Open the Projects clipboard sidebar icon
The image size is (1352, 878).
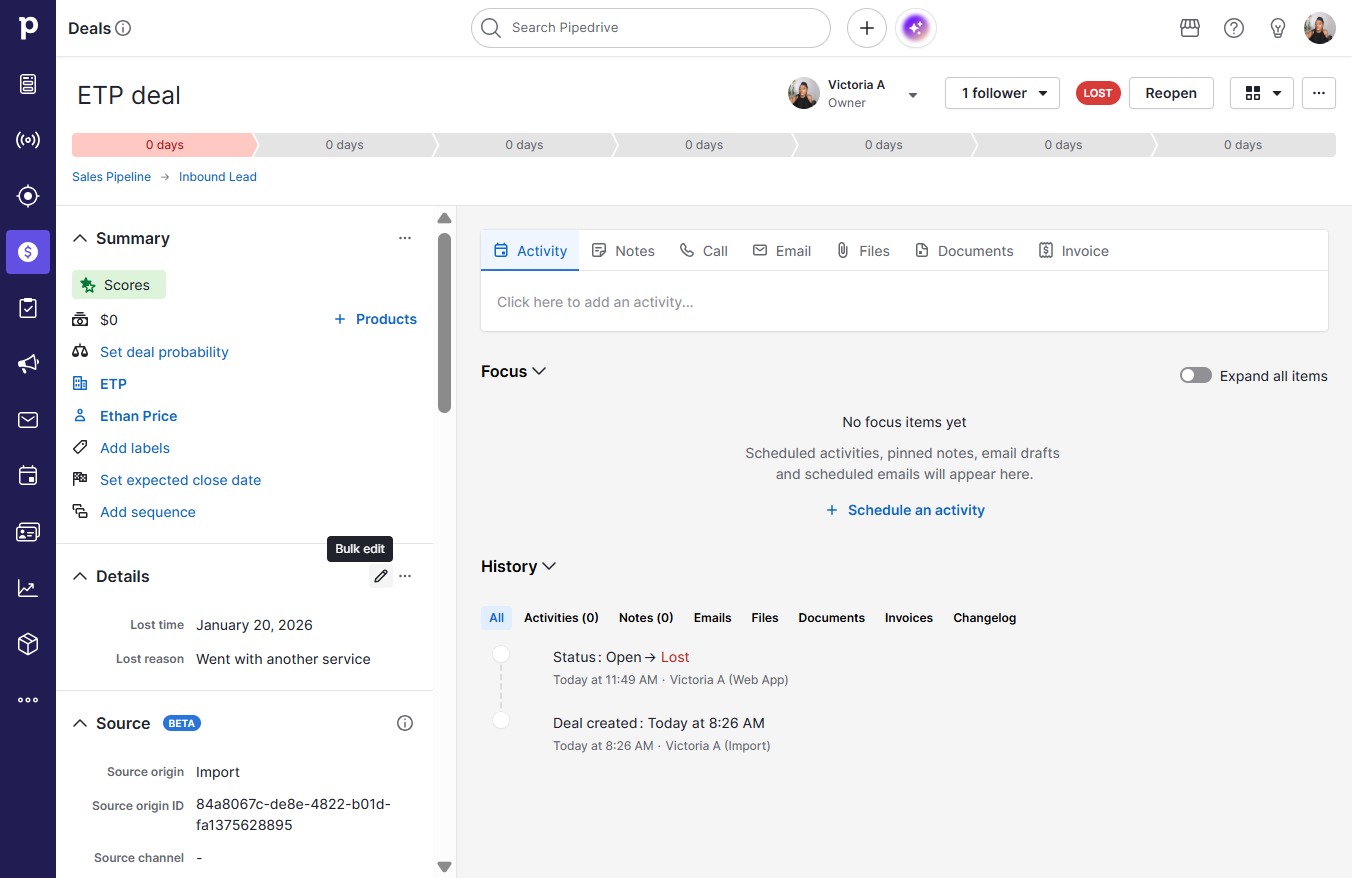click(28, 308)
